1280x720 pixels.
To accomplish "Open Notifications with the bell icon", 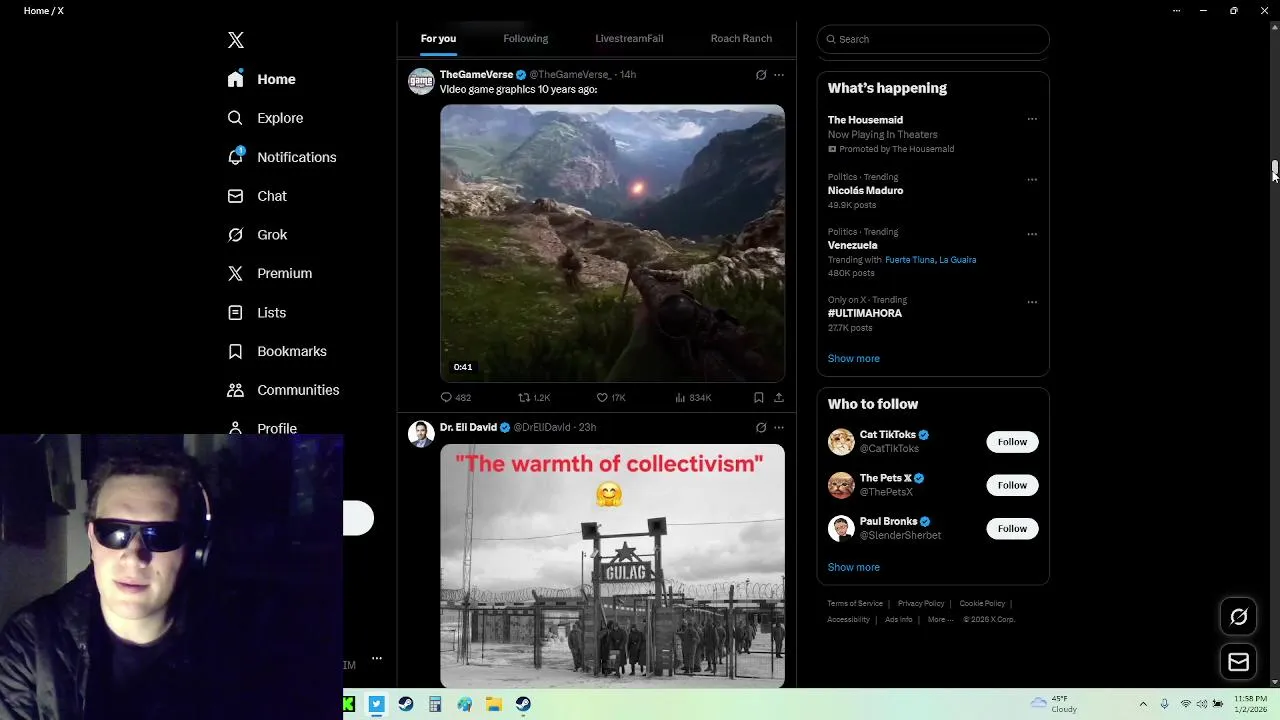I will point(282,157).
